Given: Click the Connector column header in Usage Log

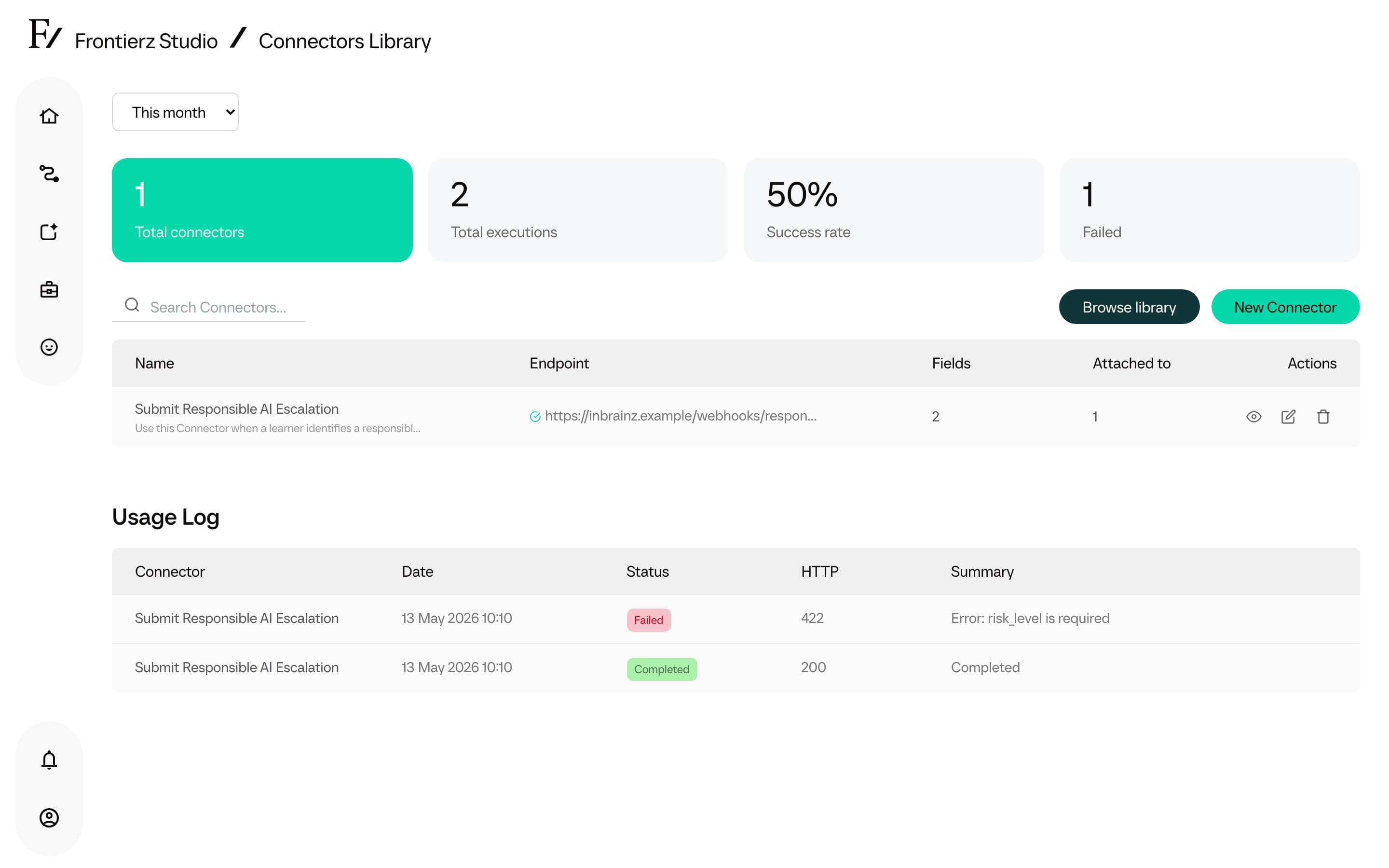Looking at the screenshot, I should point(169,572).
